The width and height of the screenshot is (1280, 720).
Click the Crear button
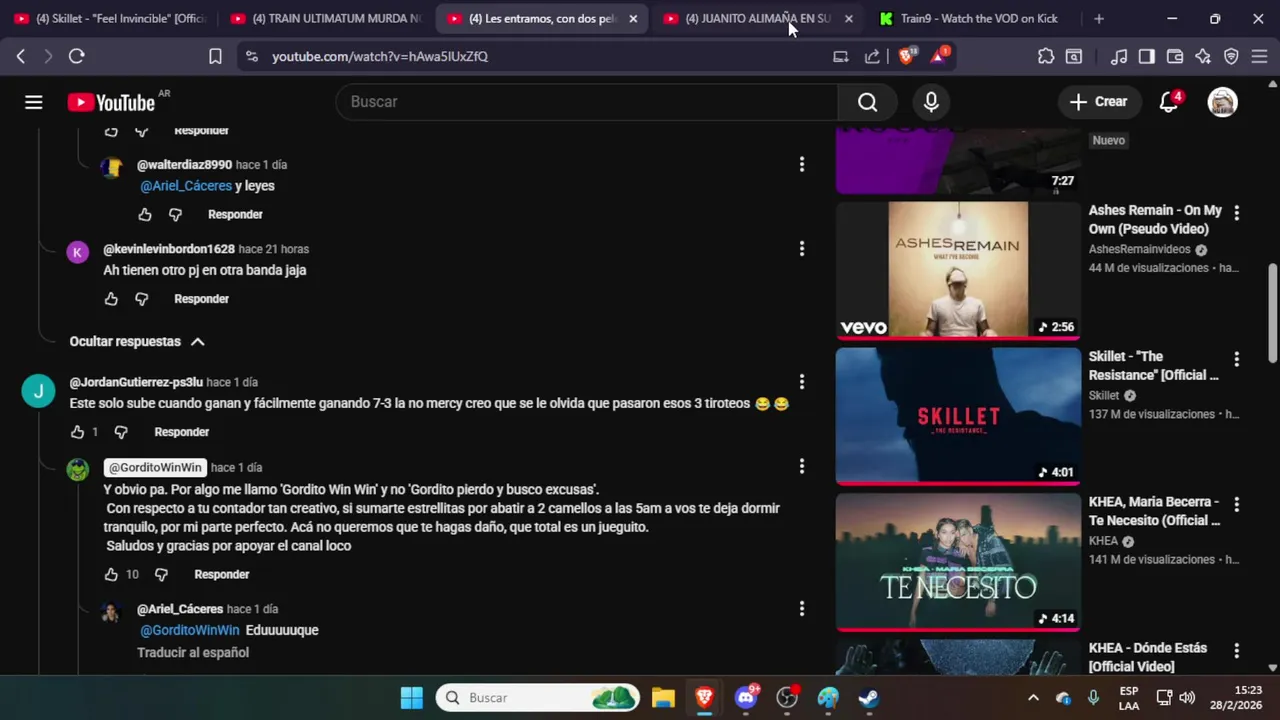[x=1098, y=102]
